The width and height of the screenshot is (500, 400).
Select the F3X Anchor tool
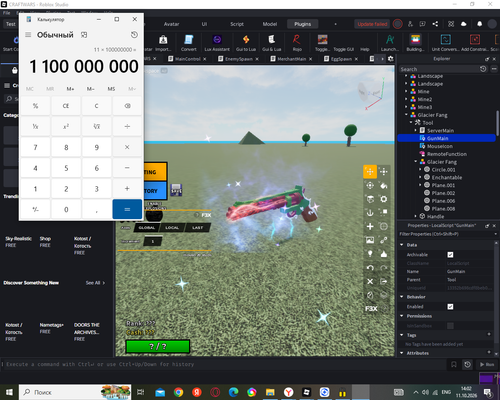pos(370,213)
